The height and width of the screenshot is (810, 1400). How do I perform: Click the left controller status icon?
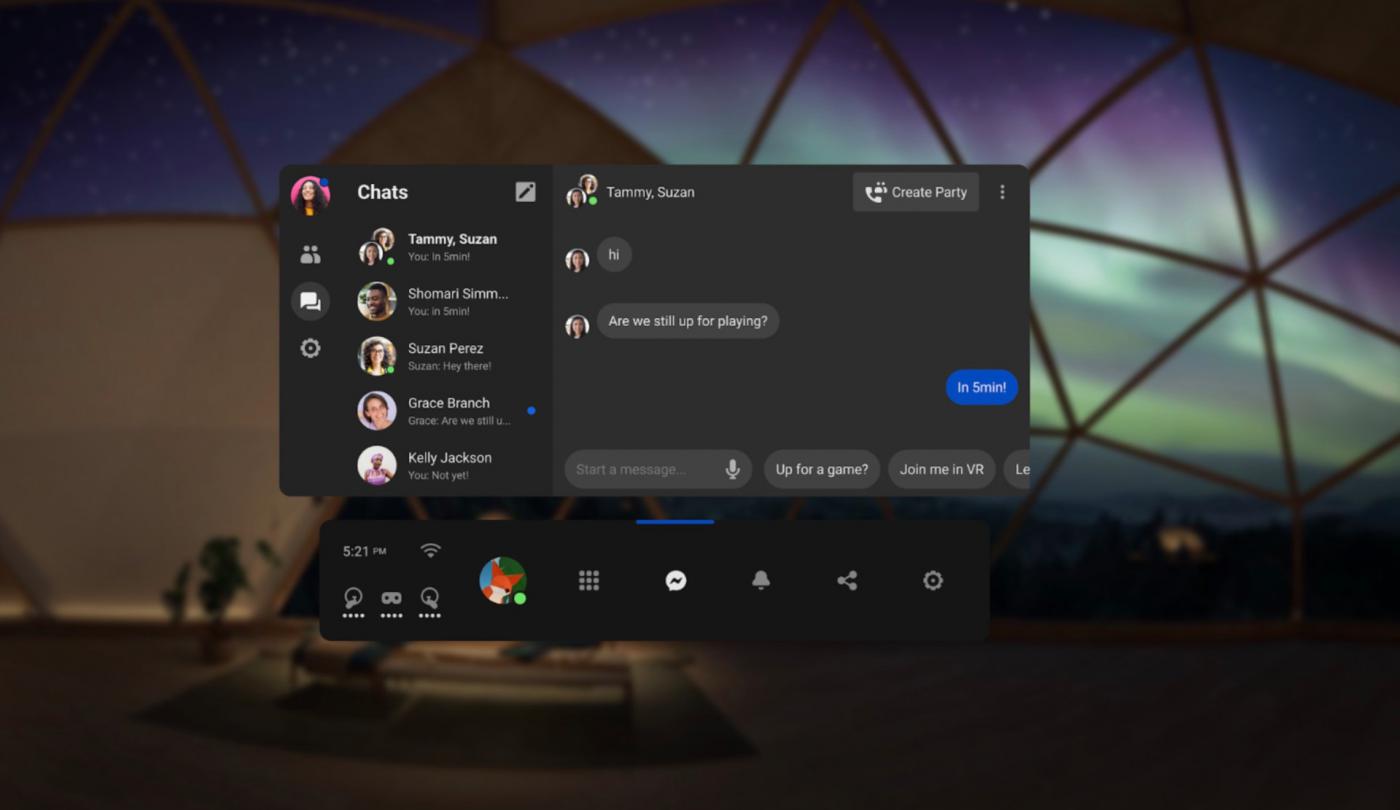(x=353, y=602)
